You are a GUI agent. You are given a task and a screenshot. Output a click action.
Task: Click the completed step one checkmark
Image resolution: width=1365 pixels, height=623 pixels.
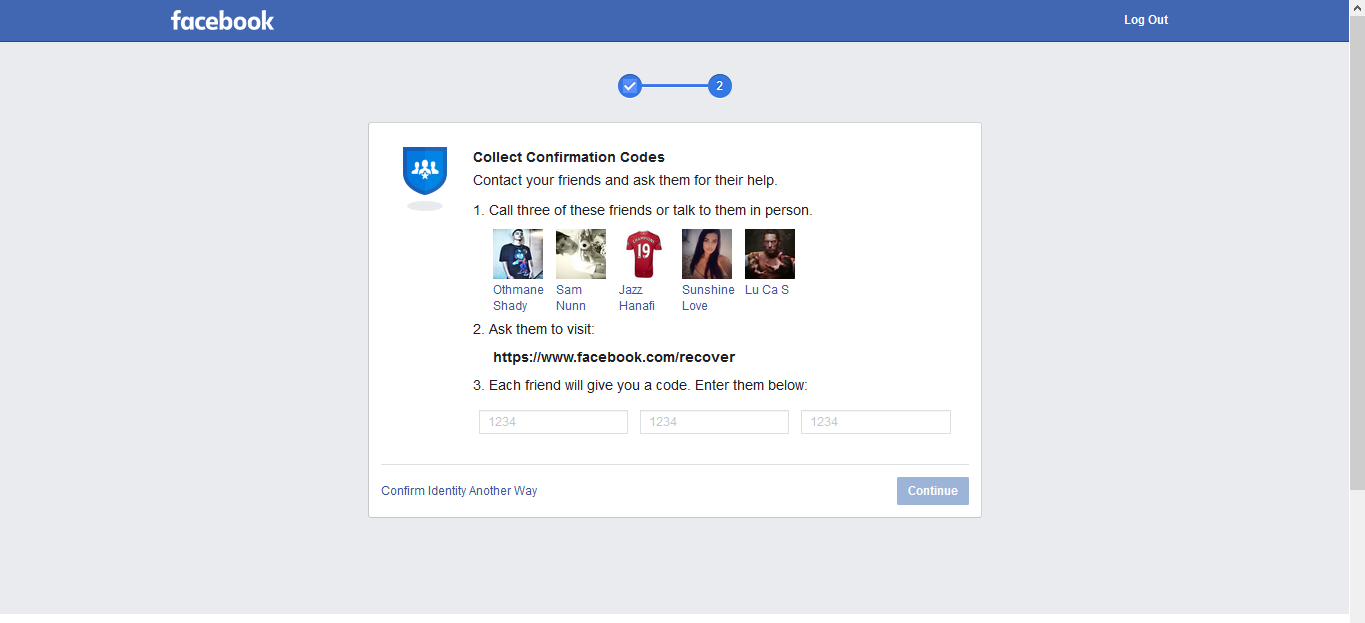[629, 86]
